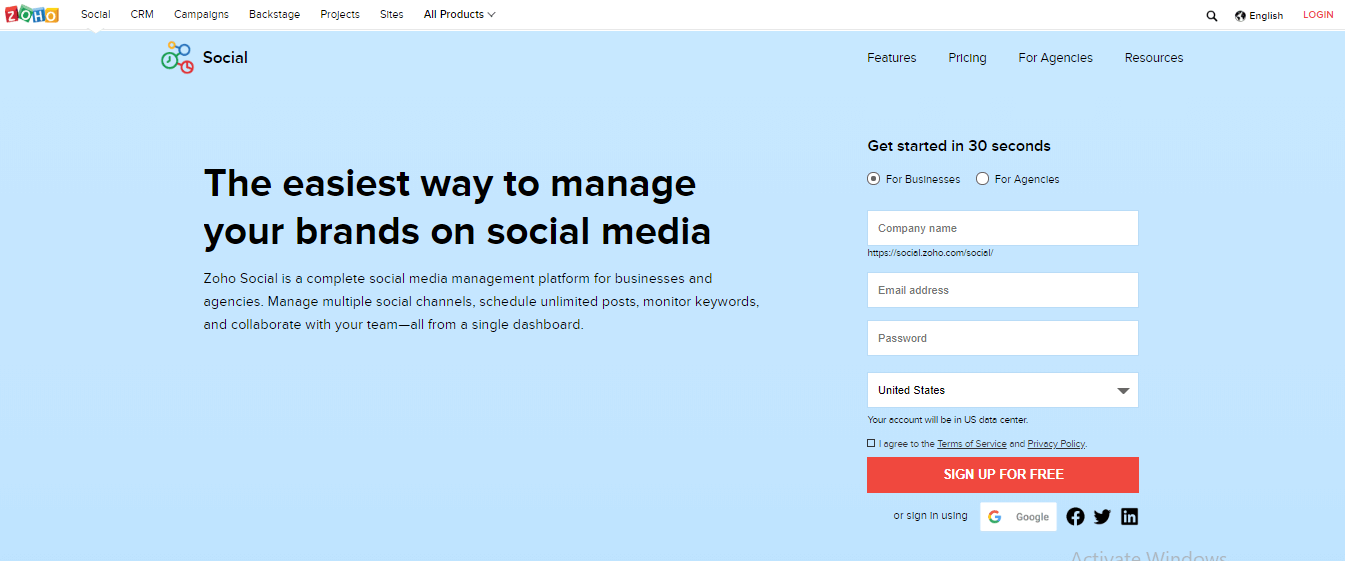Screen dimensions: 1345x561
Task: Click 'Get started in 30 seconds' heading
Action: click(959, 146)
